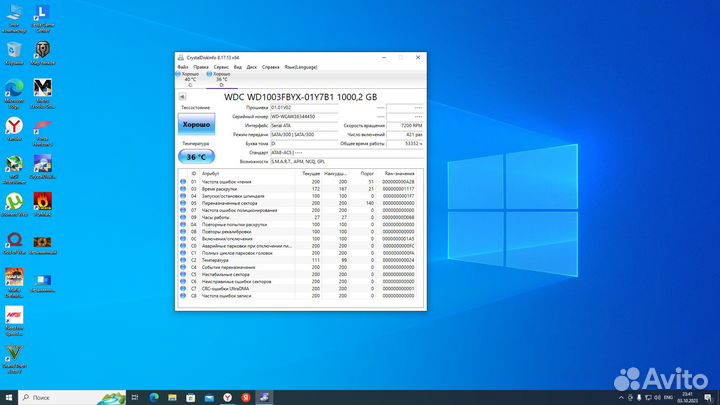Screen dimensions: 720x405
Task: Click the status circle on row C8
Action: pyautogui.click(x=183, y=296)
